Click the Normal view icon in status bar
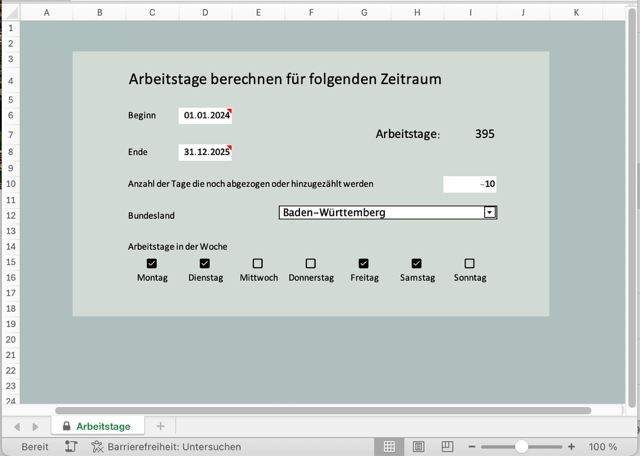Image resolution: width=640 pixels, height=456 pixels. point(390,446)
